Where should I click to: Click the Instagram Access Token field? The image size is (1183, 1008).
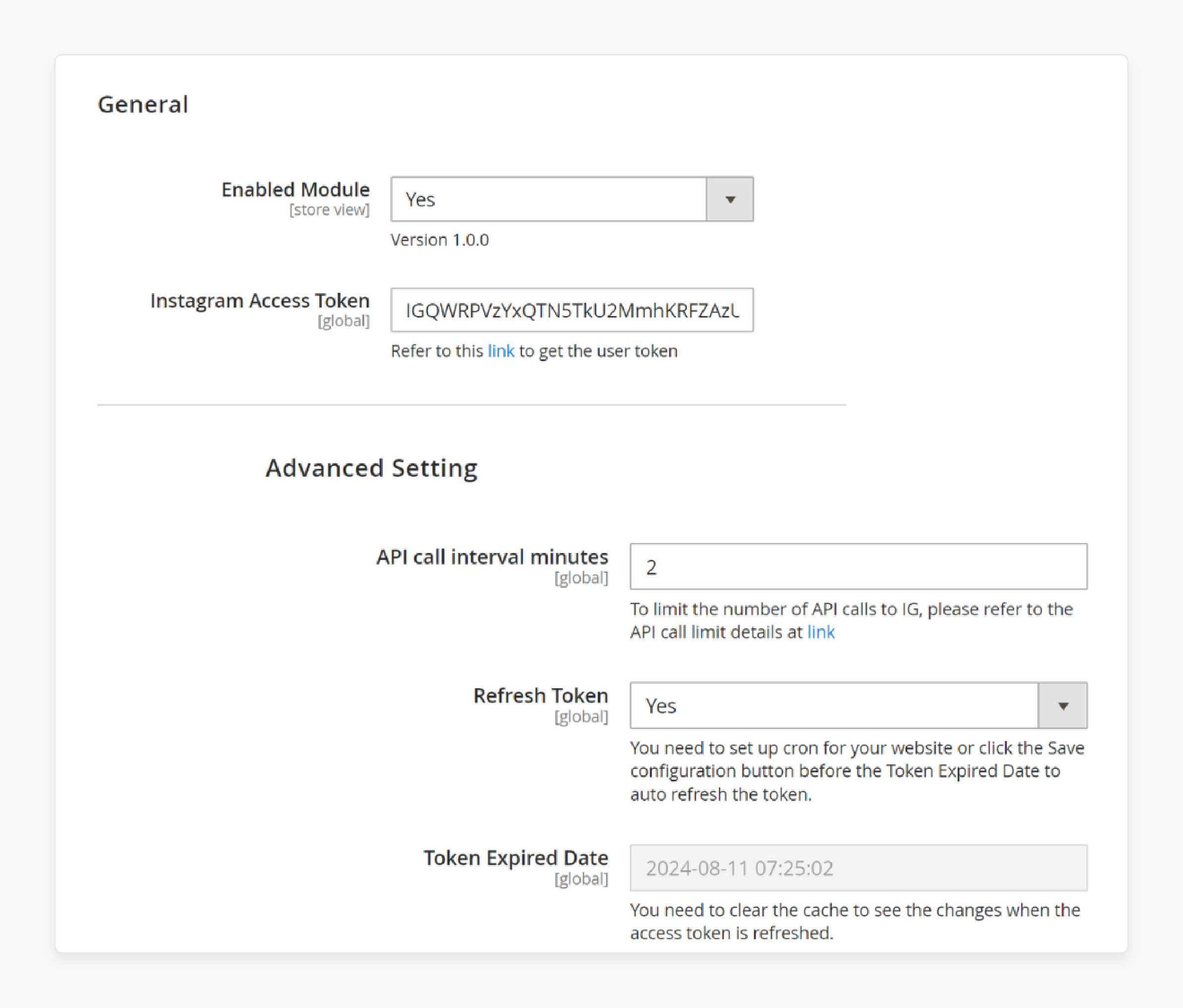pos(571,310)
